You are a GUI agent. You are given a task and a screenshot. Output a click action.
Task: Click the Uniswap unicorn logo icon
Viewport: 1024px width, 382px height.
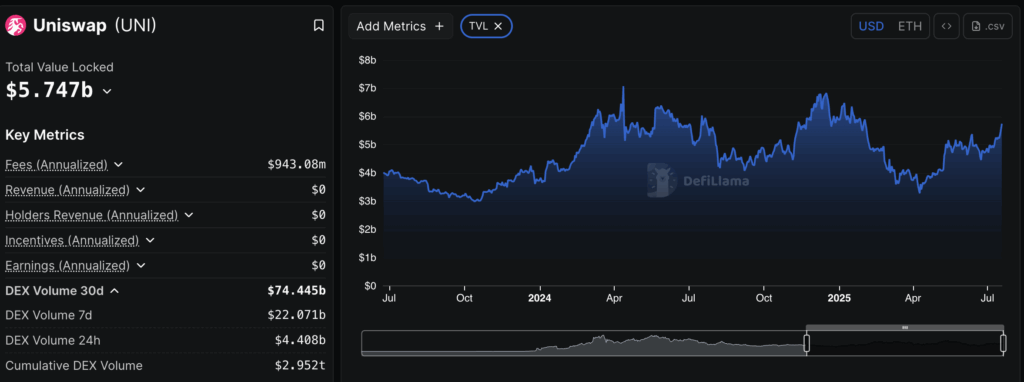point(16,25)
